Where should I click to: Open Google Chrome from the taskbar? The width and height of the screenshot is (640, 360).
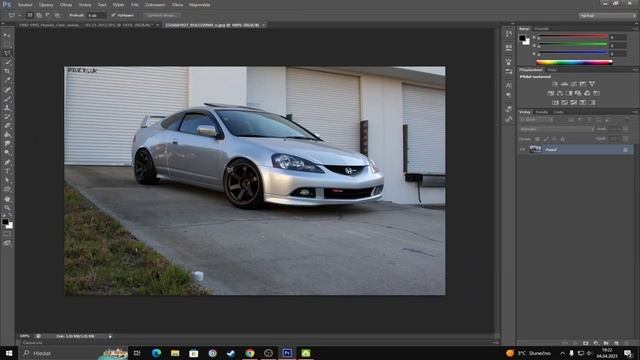tap(250, 353)
